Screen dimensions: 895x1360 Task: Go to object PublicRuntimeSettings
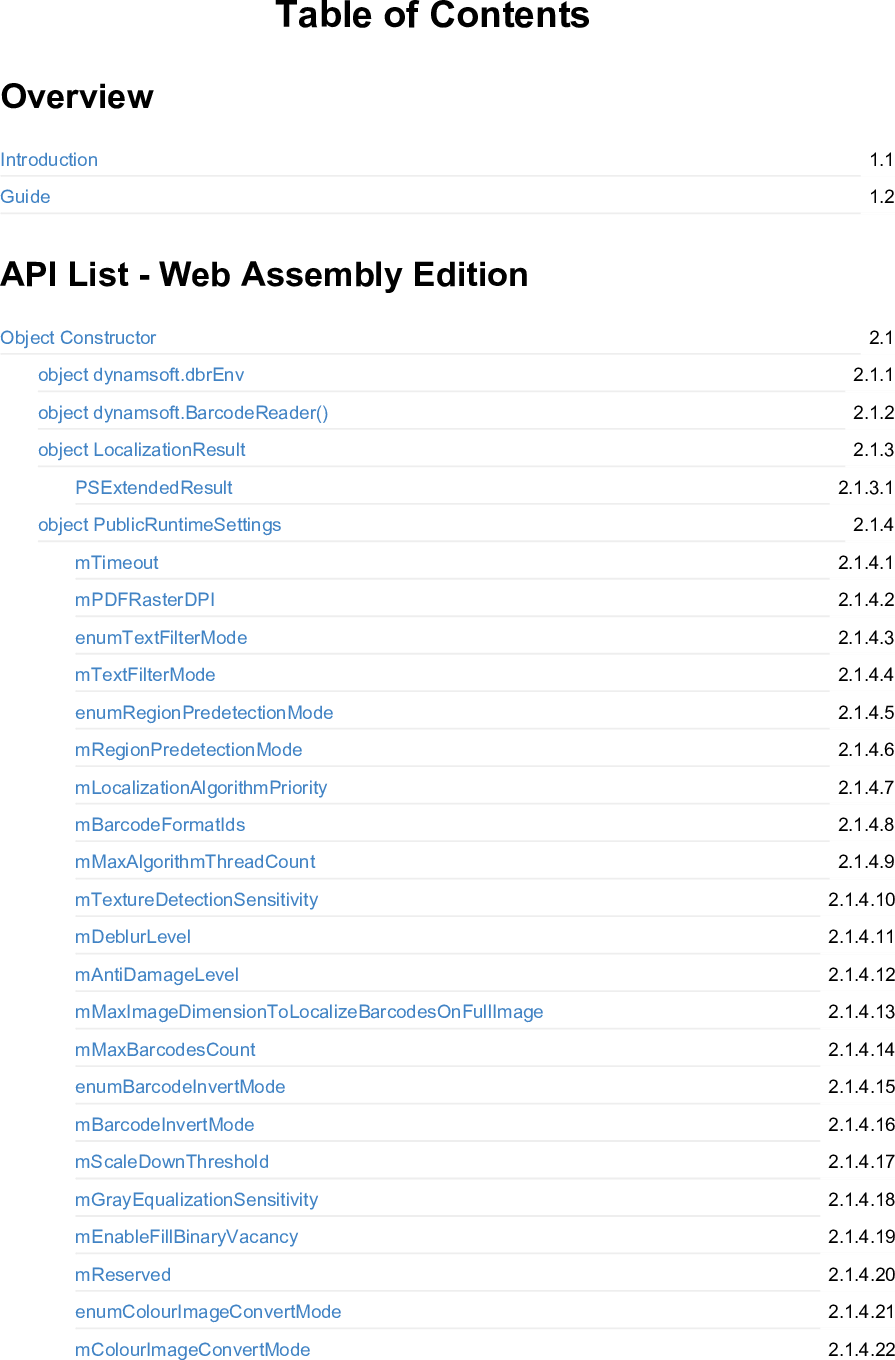point(160,525)
